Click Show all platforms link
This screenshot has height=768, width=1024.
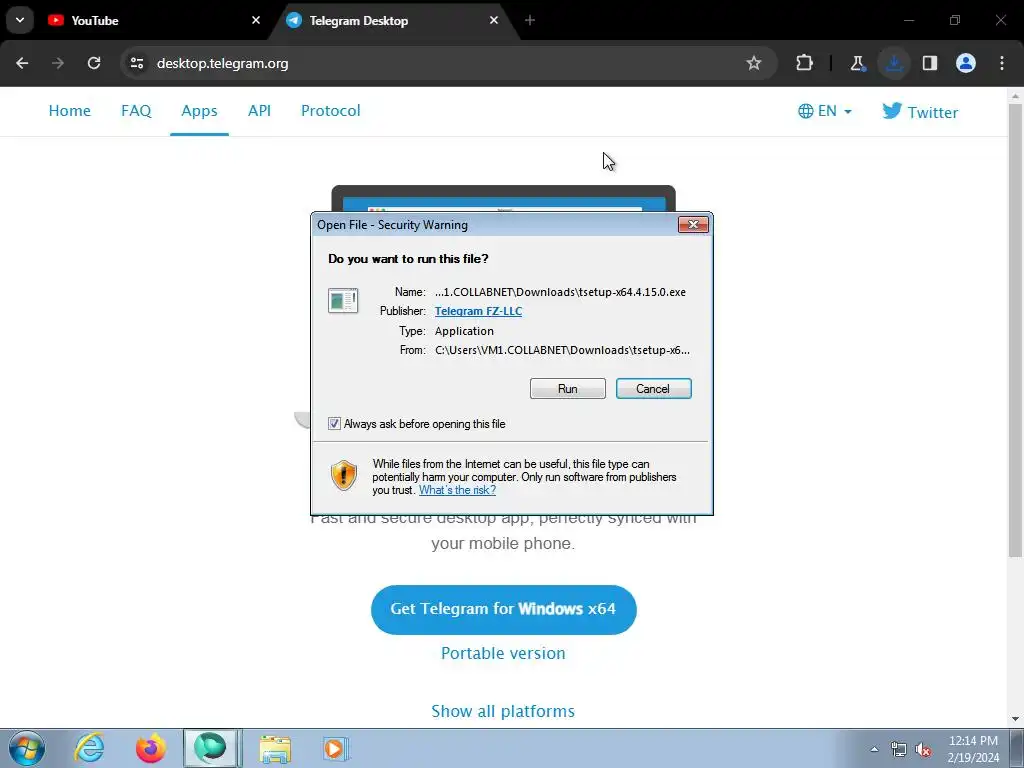click(503, 711)
